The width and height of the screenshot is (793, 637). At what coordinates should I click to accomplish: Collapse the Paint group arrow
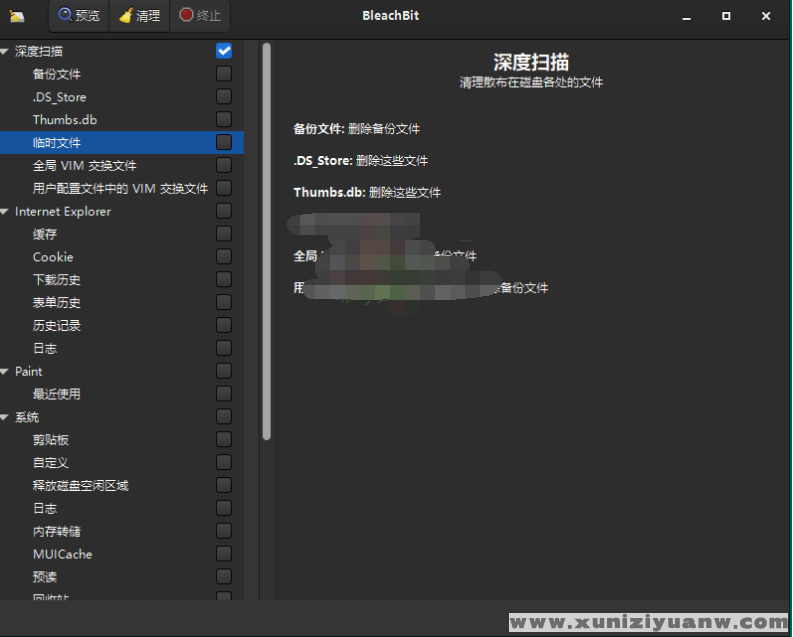(5, 372)
